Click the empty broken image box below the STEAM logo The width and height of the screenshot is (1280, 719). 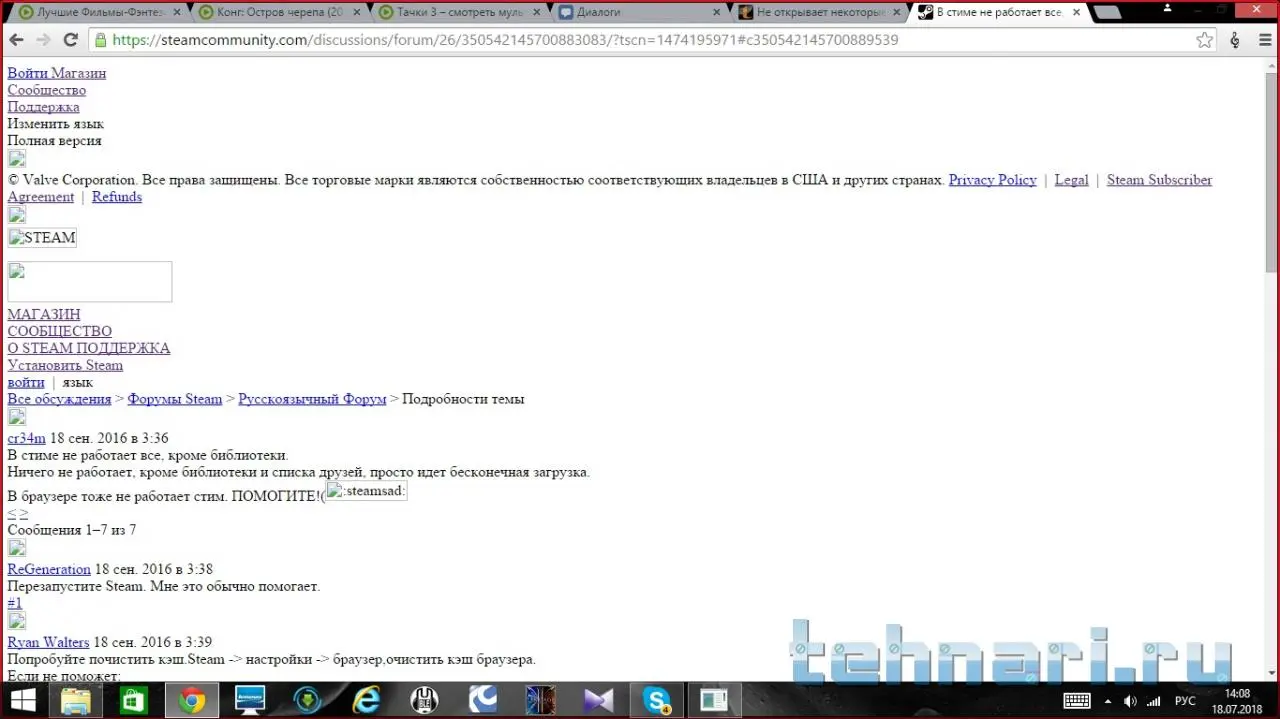(x=90, y=282)
